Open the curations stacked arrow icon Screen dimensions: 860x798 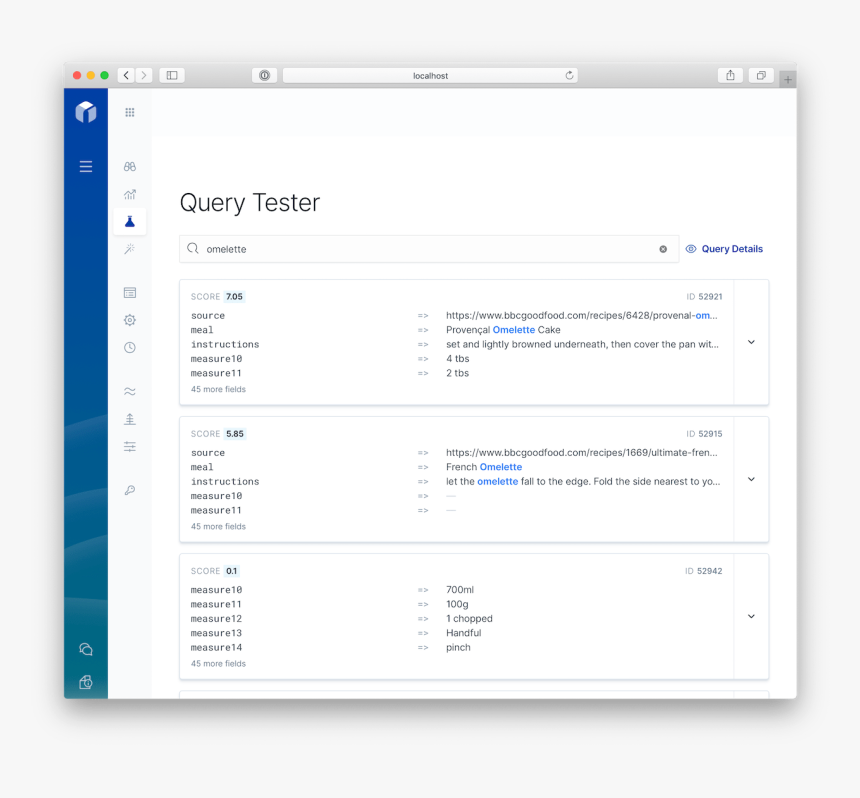pos(129,419)
